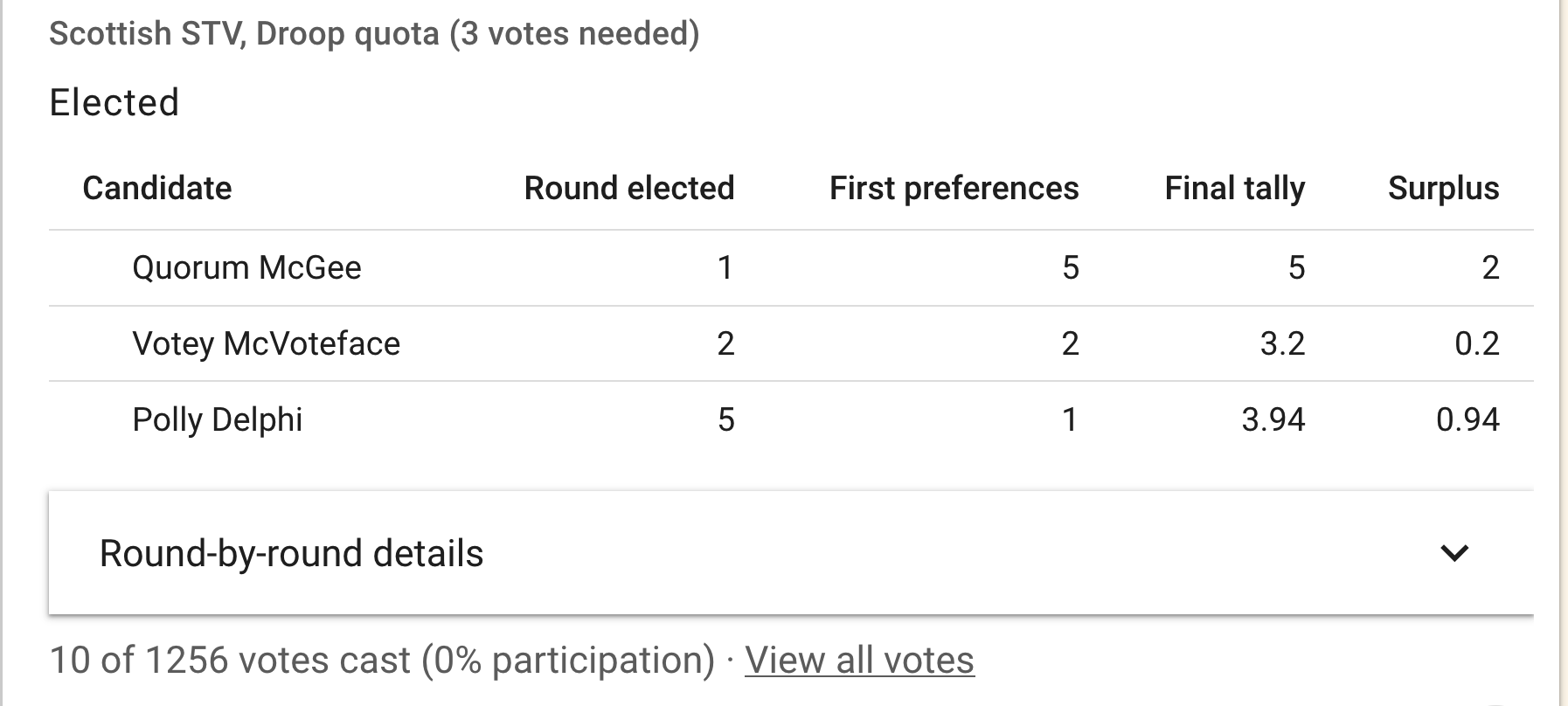The width and height of the screenshot is (1568, 706).
Task: Click Polly Delphi's final tally 3.94
Action: pyautogui.click(x=1273, y=419)
